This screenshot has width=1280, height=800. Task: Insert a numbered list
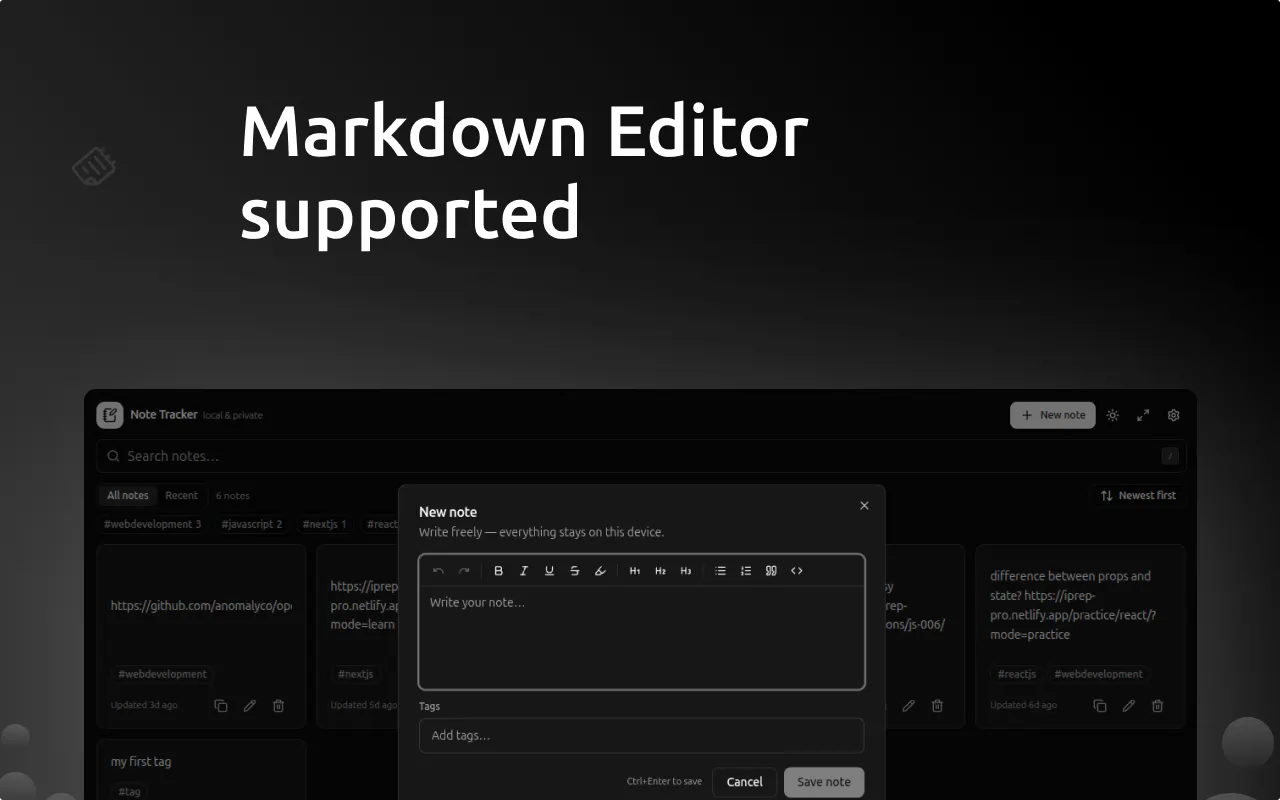(x=746, y=571)
